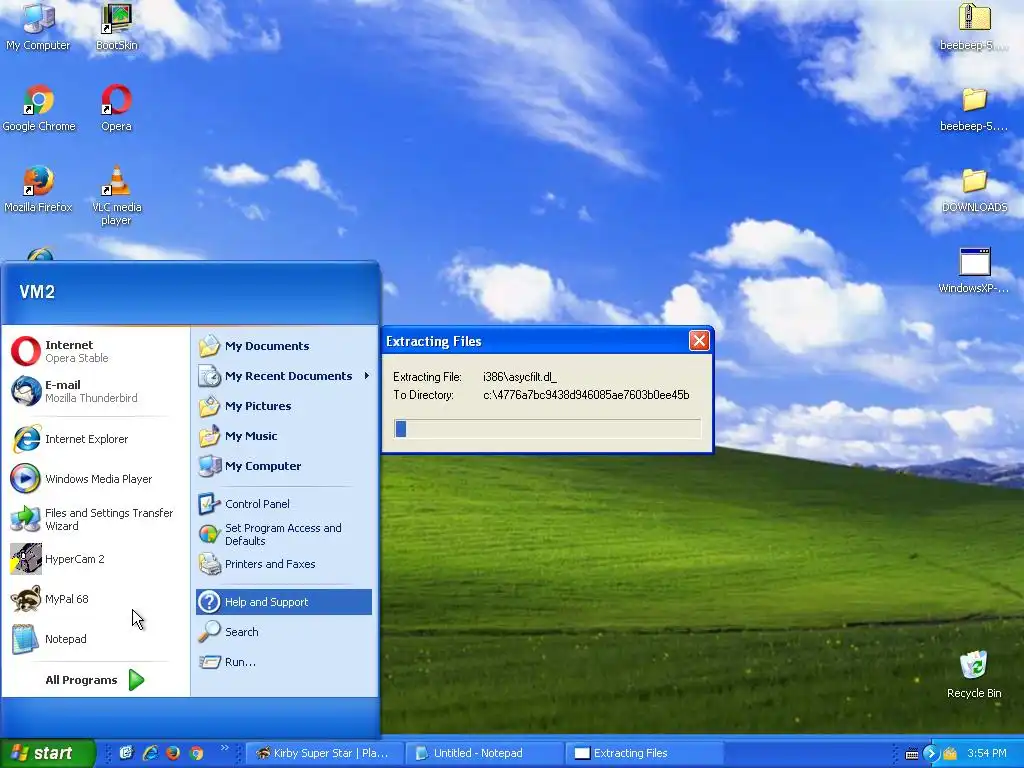Open the Recycle Bin
Screen dimensions: 1024x768
click(974, 675)
